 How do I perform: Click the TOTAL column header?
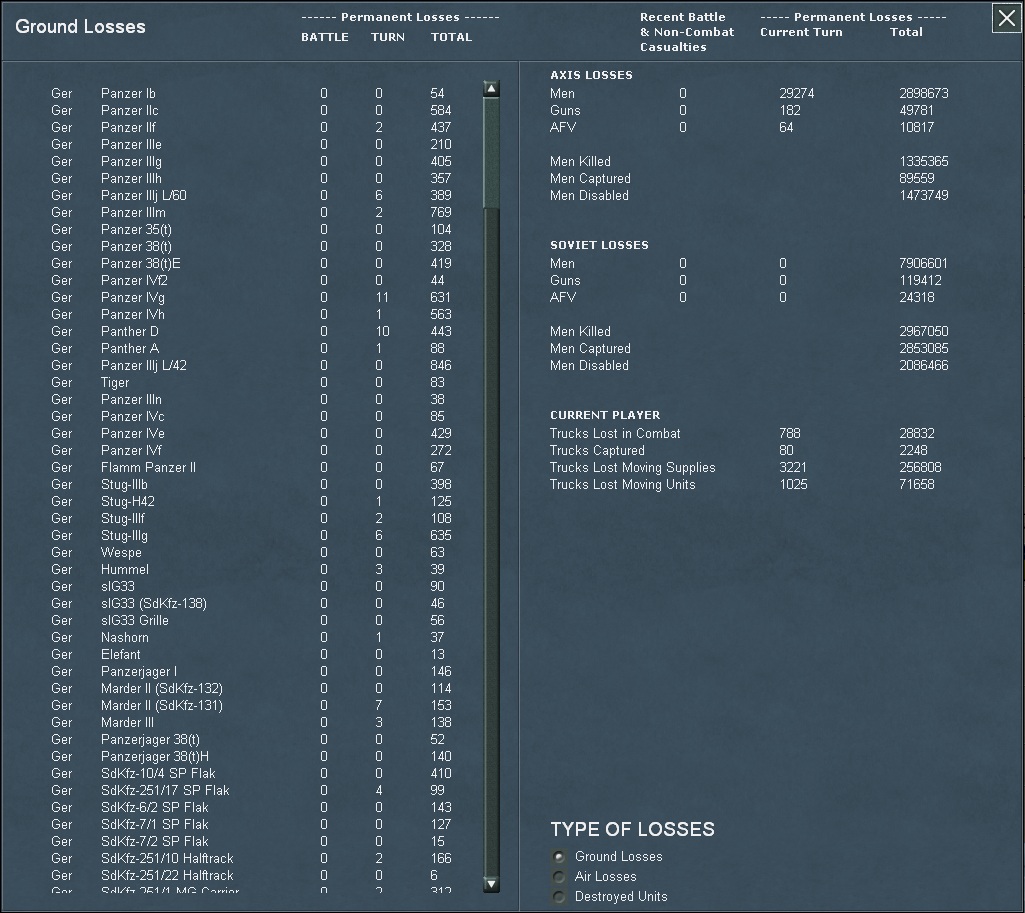click(451, 37)
